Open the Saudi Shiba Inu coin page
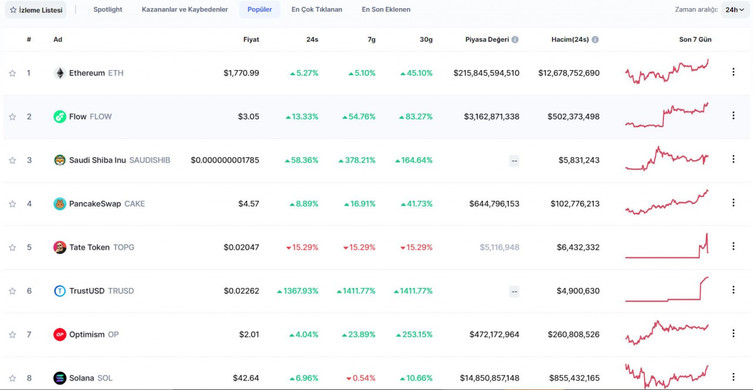The width and height of the screenshot is (753, 390). coord(120,160)
